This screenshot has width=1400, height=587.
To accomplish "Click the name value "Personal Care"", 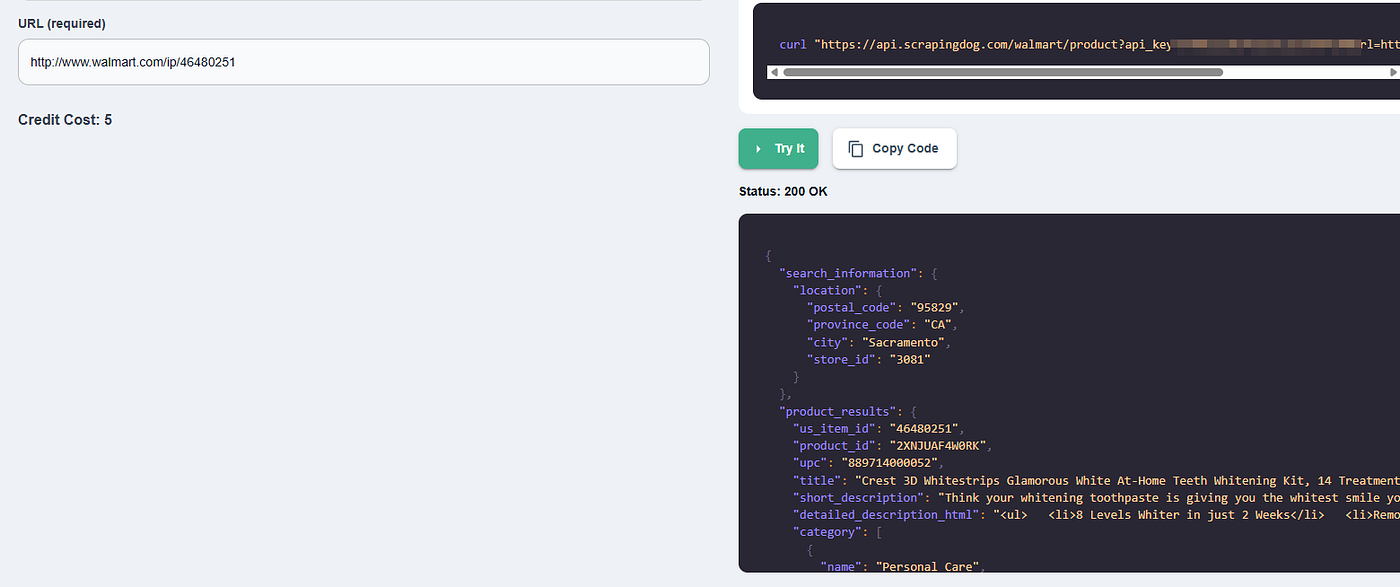I will (x=930, y=567).
